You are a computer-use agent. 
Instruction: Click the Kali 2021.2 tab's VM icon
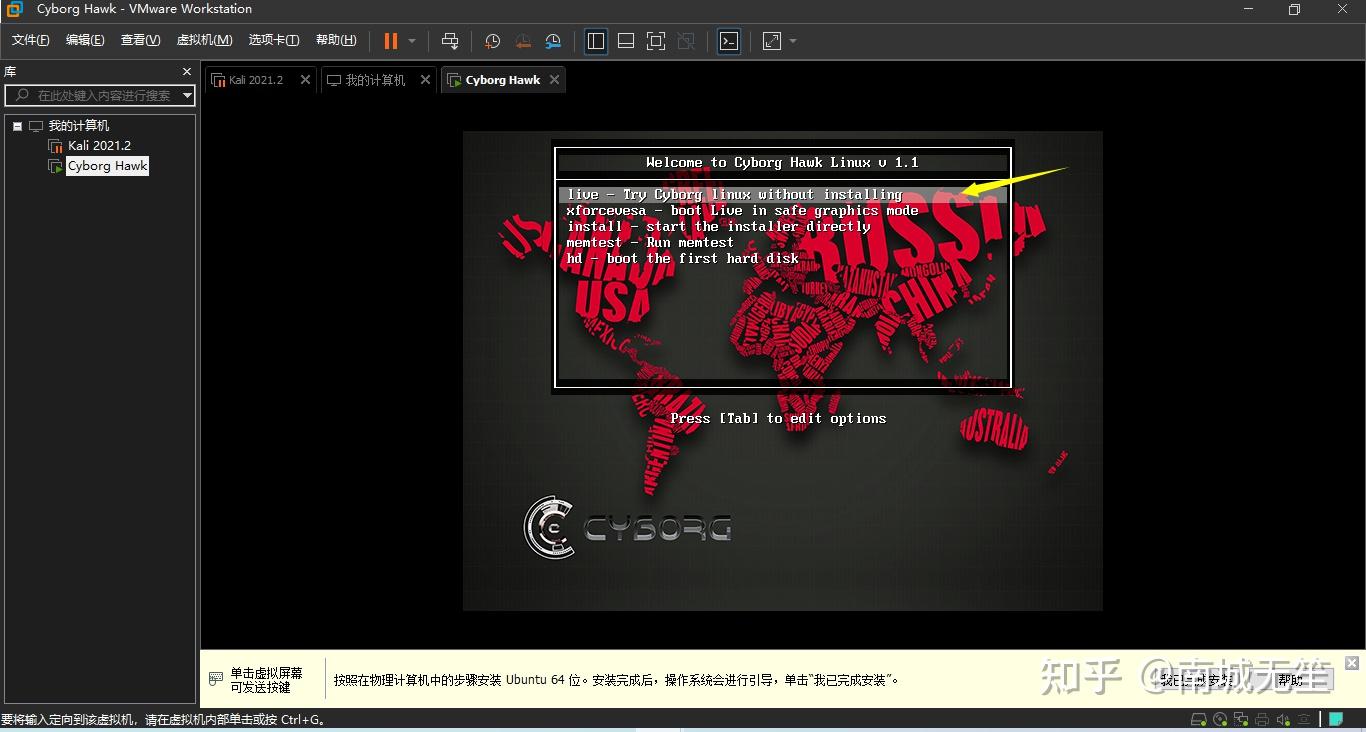(x=218, y=80)
